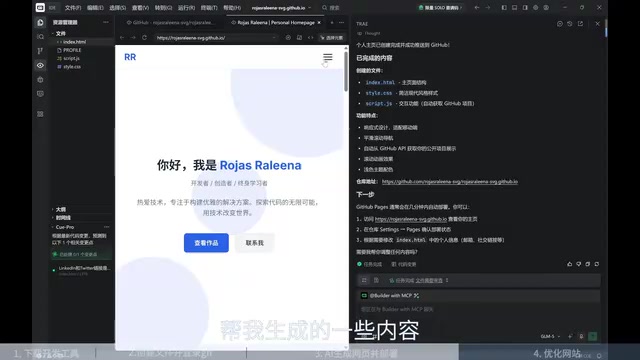Toggle the bottom panel layout icon
The height and width of the screenshot is (360, 640).
[515, 8]
